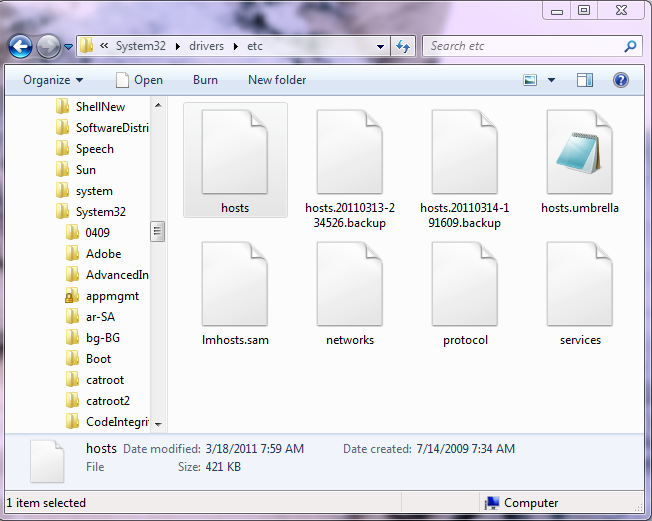Expand arrow after drivers in path
Viewport: 652px width, 521px height.
(x=236, y=46)
